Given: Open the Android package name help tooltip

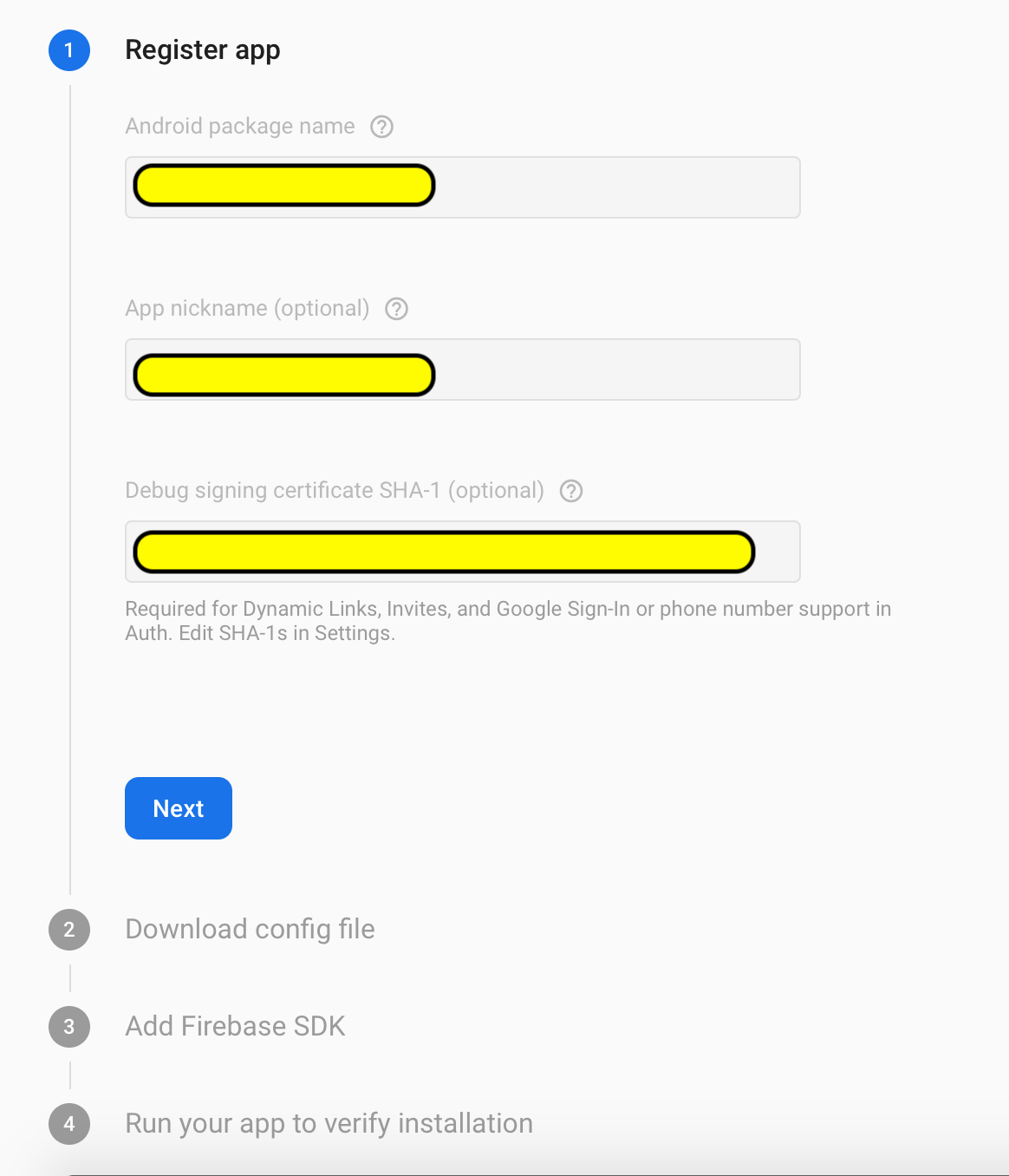Looking at the screenshot, I should [x=381, y=127].
